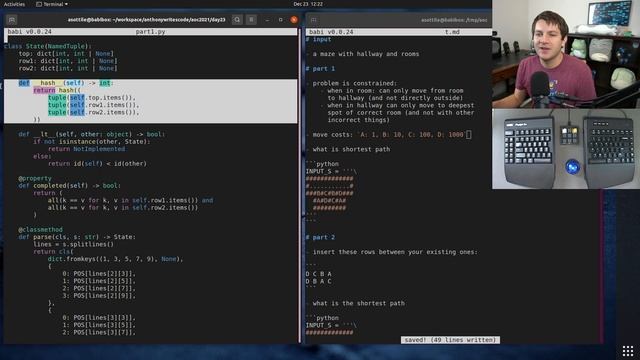Screen dimensions: 640x360
Task: Click the left terminal title bar path text
Action: [x=147, y=20]
